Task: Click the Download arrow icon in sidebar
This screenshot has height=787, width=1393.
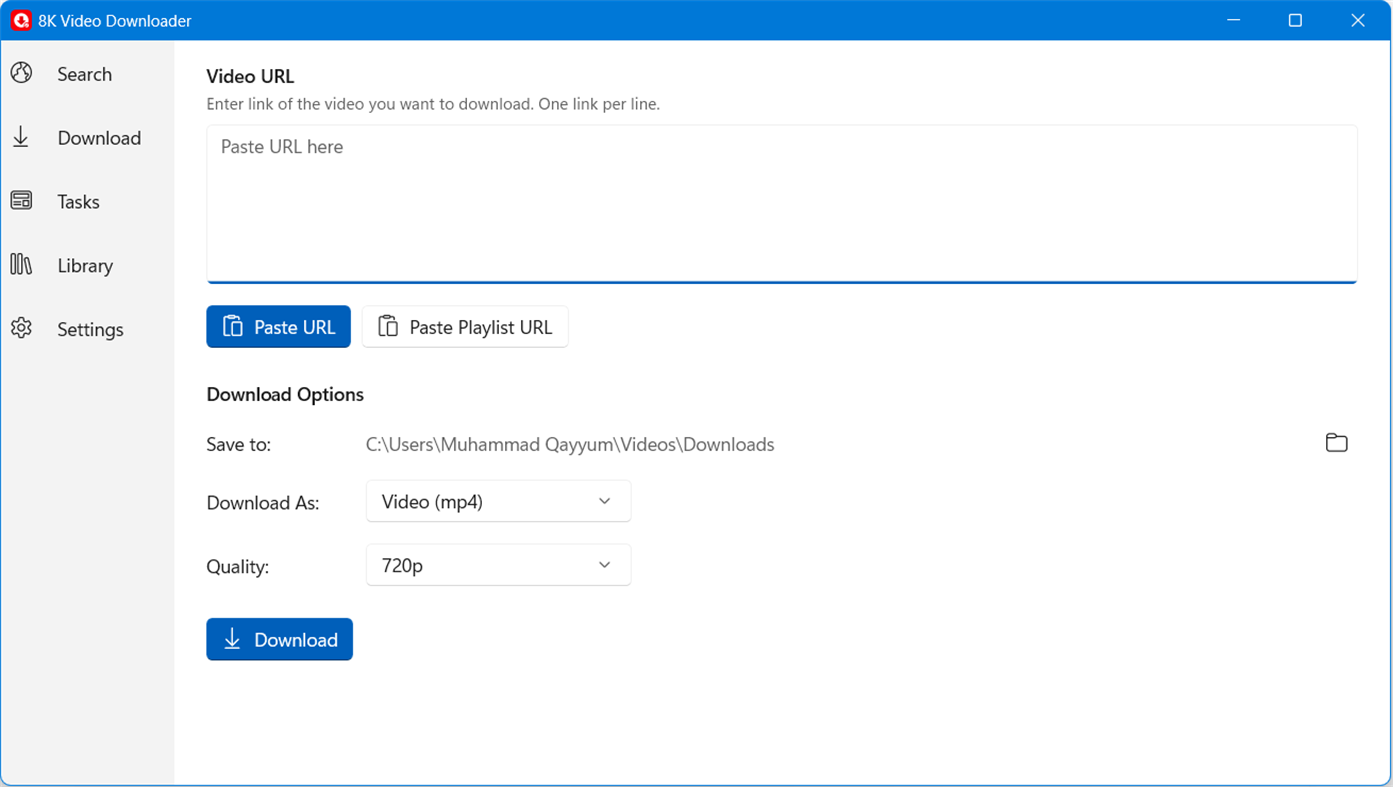Action: coord(21,137)
